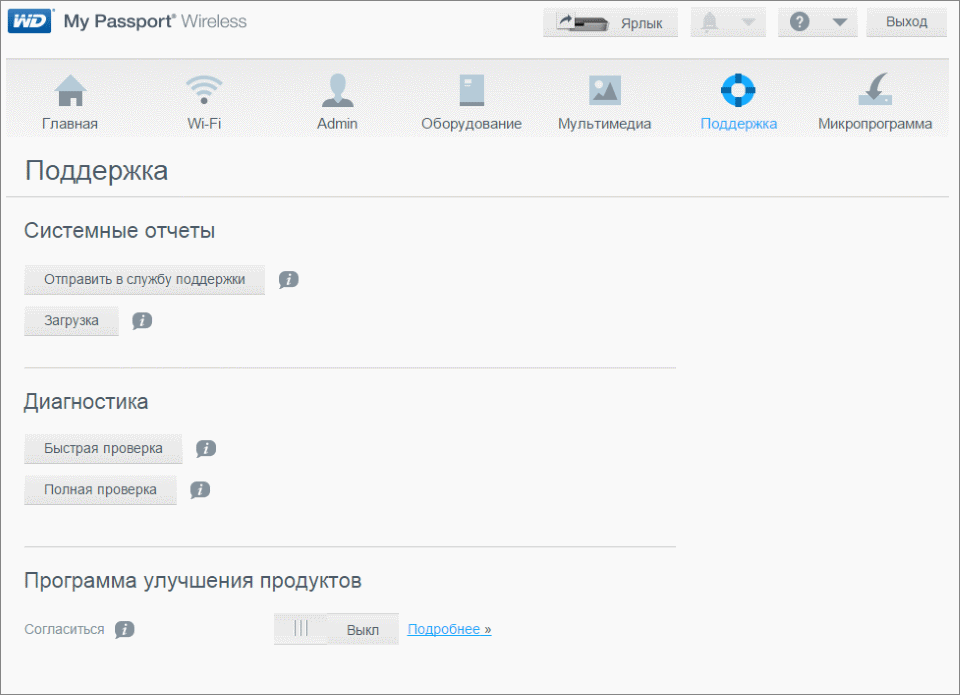Show info tooltip for Быстрая проверка
Image resolution: width=960 pixels, height=695 pixels.
(x=206, y=449)
